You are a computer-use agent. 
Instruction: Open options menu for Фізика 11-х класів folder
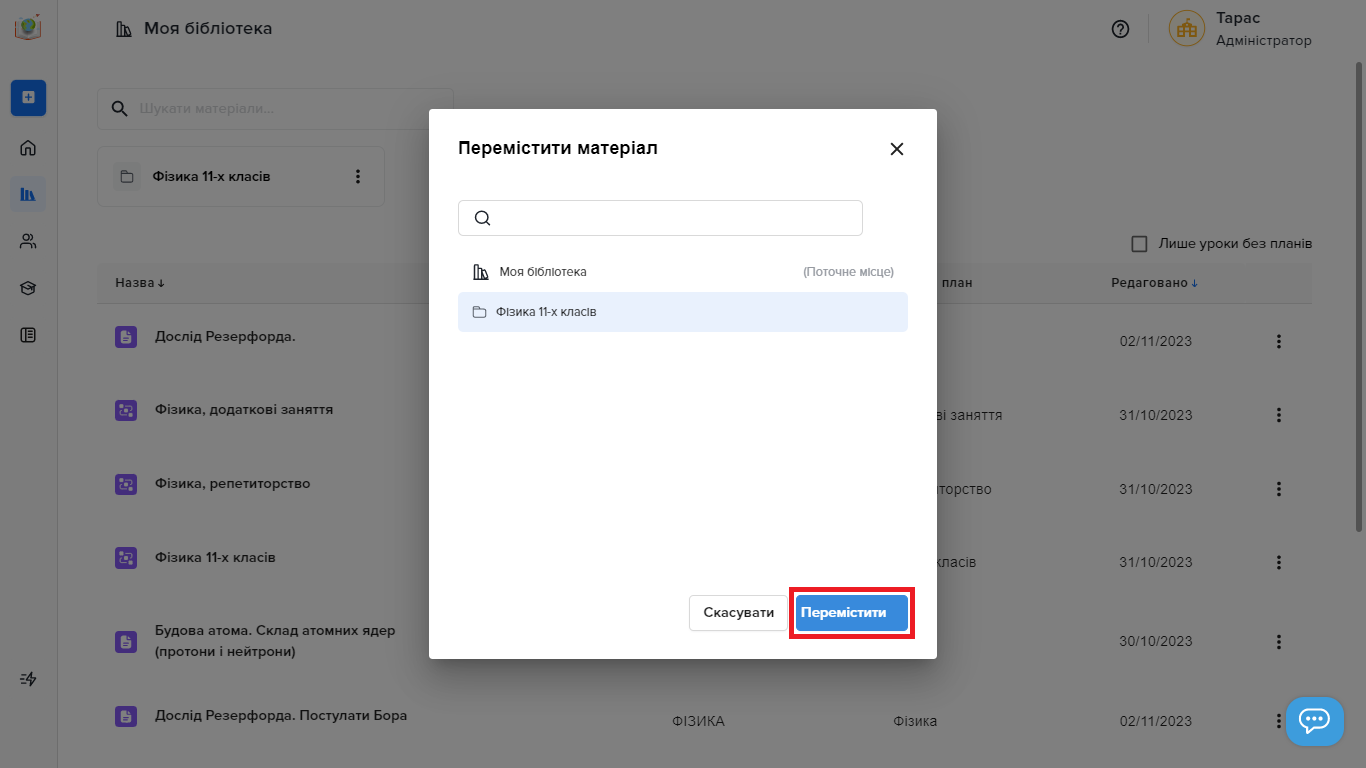point(358,177)
